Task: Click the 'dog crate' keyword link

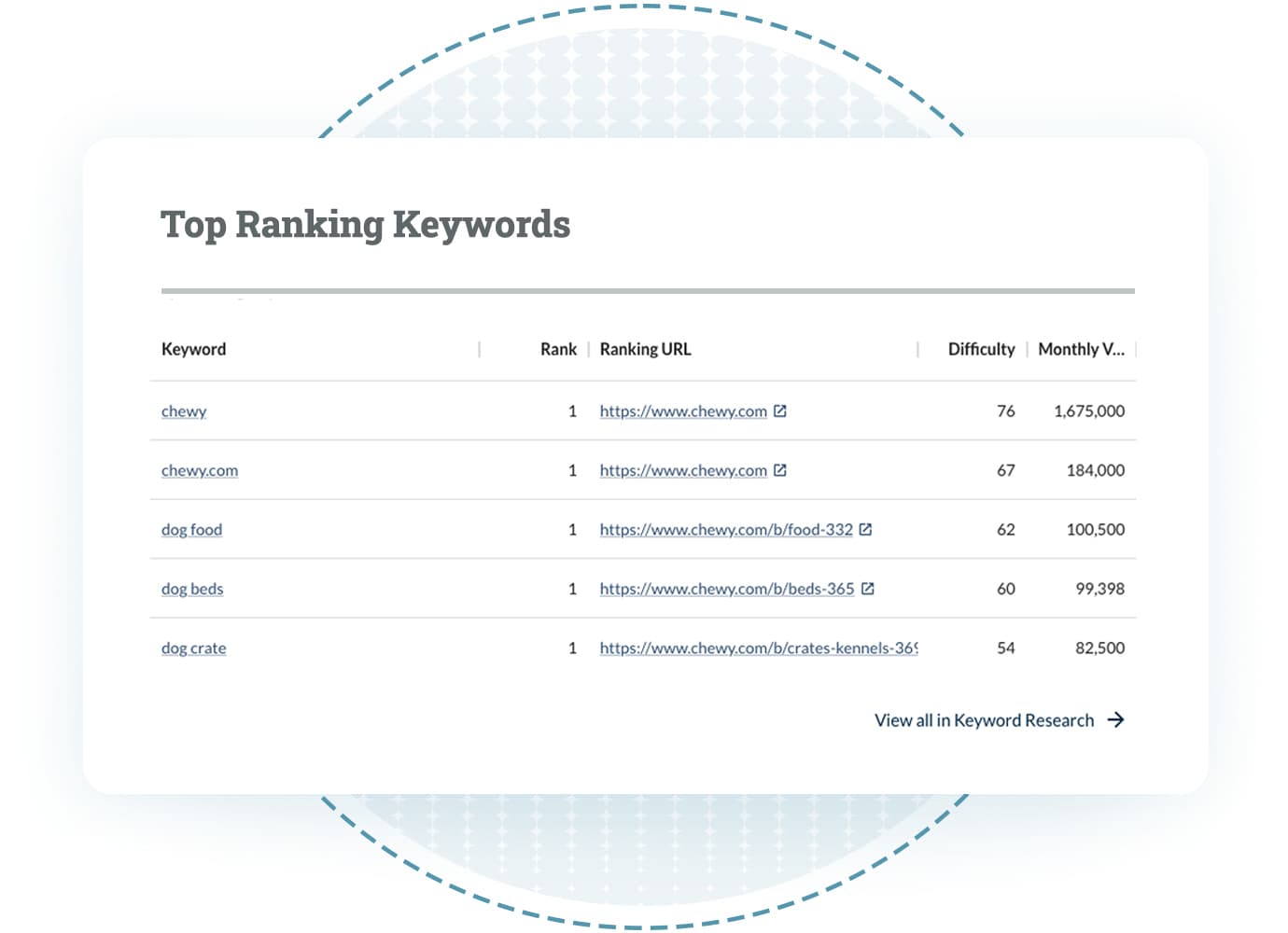Action: pos(193,648)
